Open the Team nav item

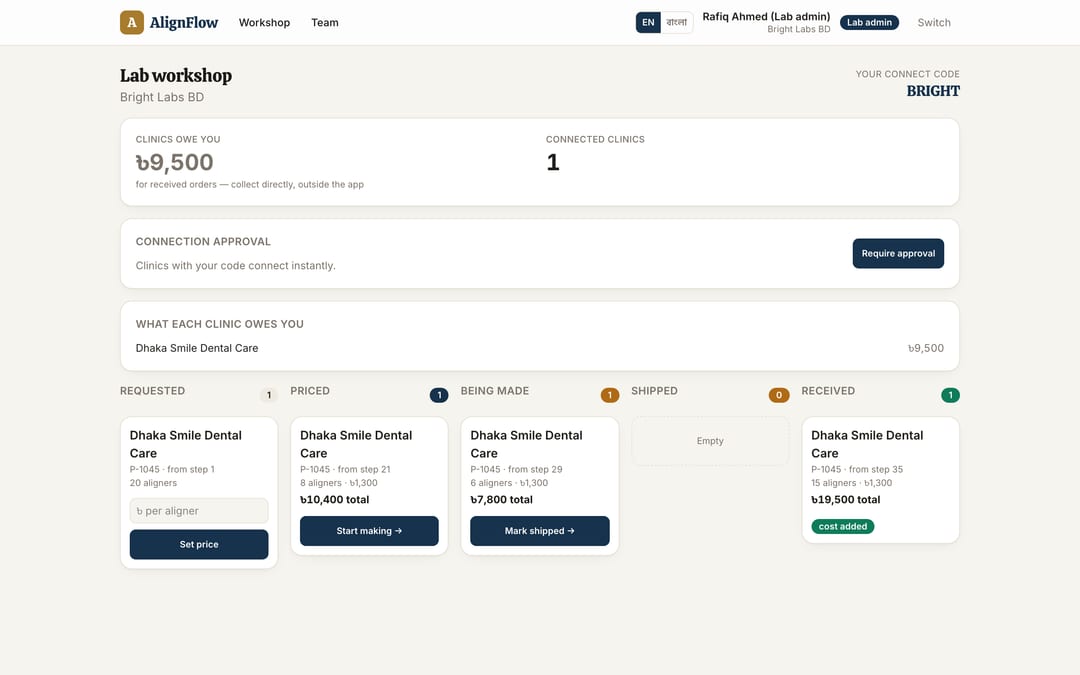click(x=324, y=23)
